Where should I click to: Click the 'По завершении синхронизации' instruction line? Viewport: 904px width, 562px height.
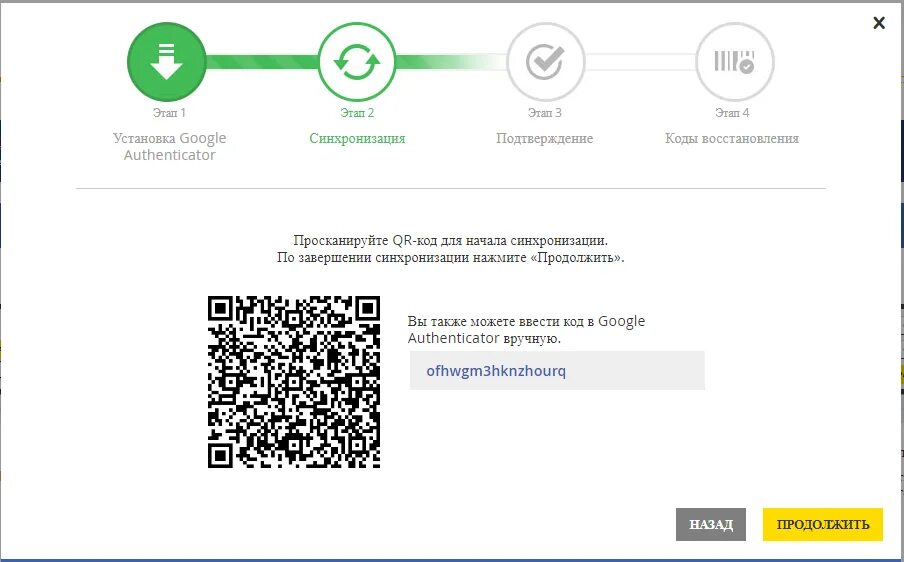click(x=450, y=257)
